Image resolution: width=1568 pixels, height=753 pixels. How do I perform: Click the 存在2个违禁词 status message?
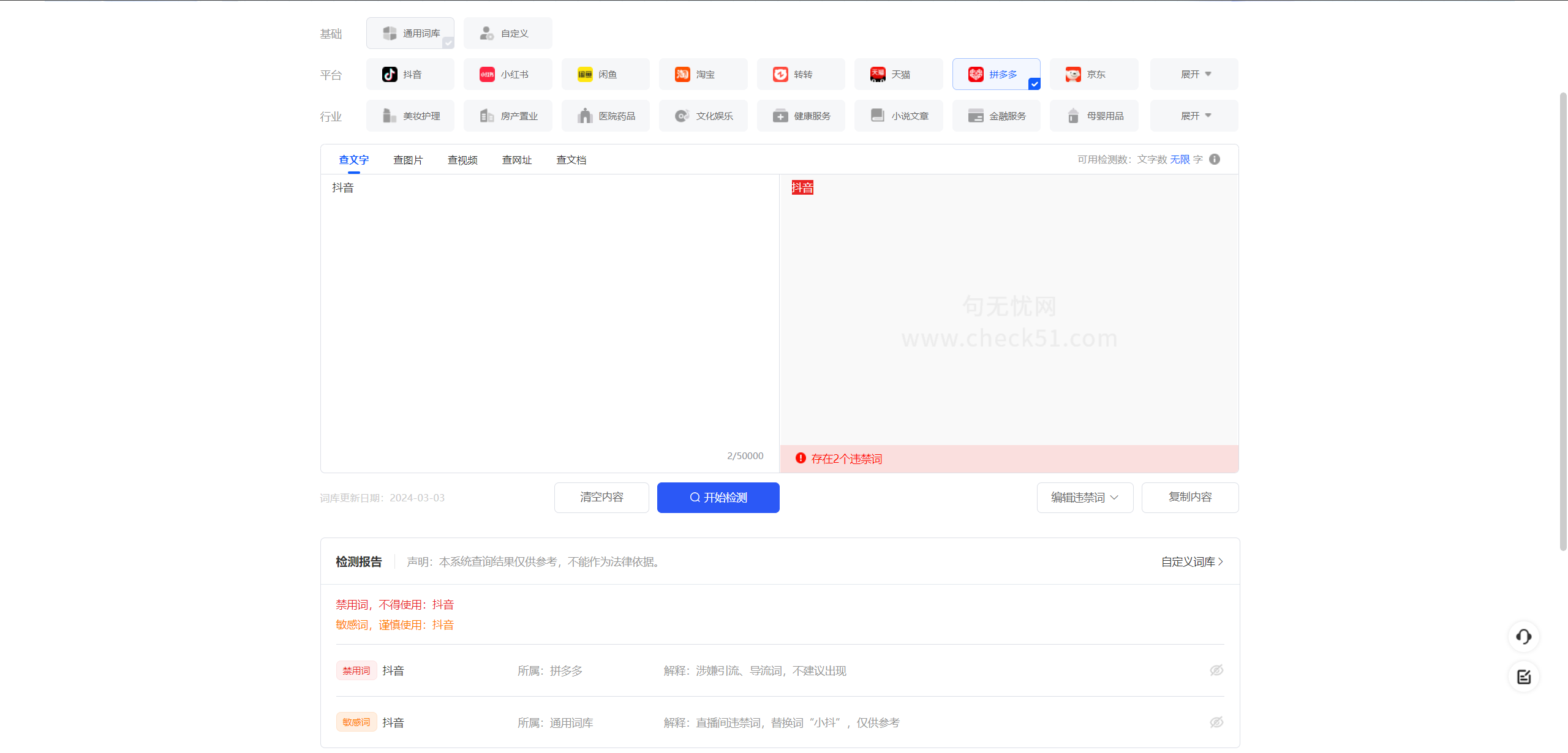pos(846,459)
